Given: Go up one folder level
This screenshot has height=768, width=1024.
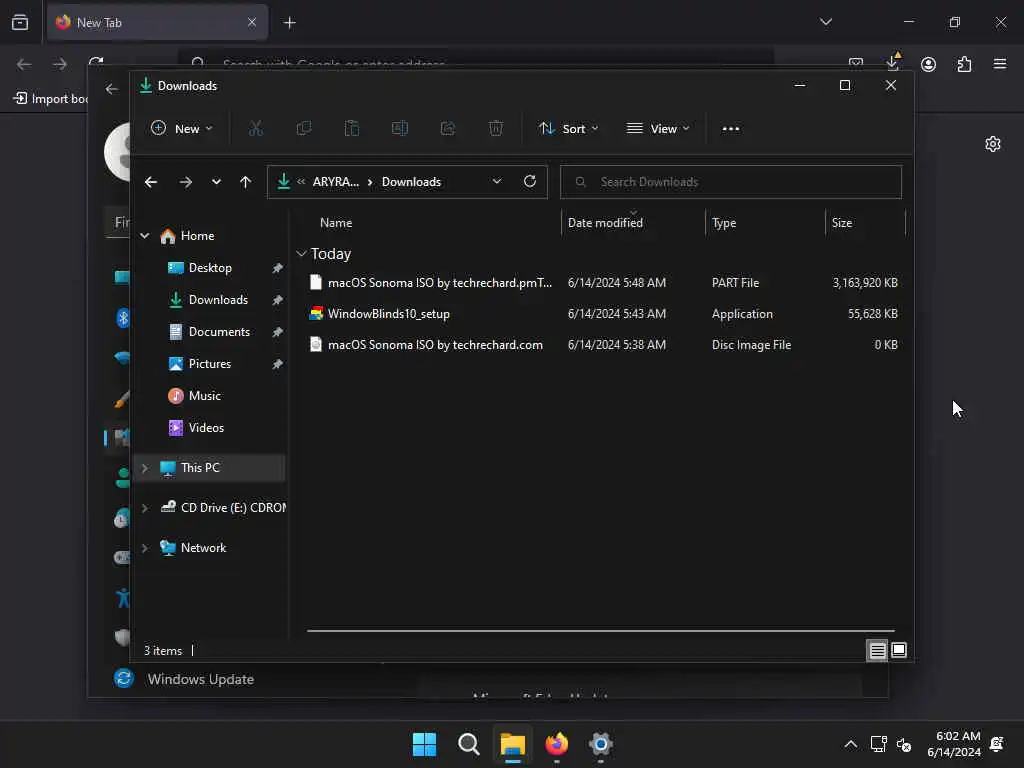Looking at the screenshot, I should tap(245, 182).
